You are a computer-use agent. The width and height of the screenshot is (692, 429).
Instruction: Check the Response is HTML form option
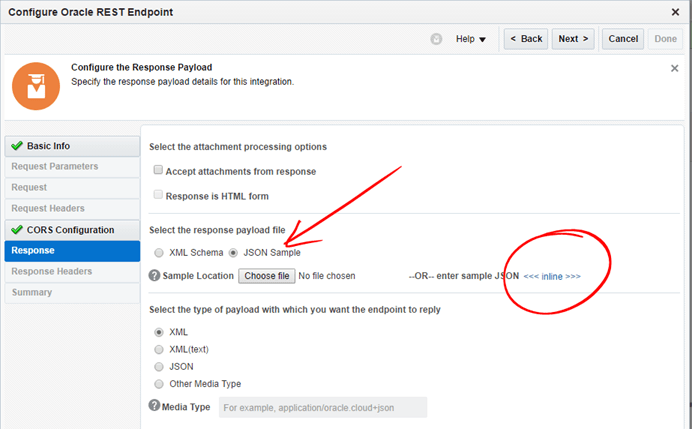(158, 195)
